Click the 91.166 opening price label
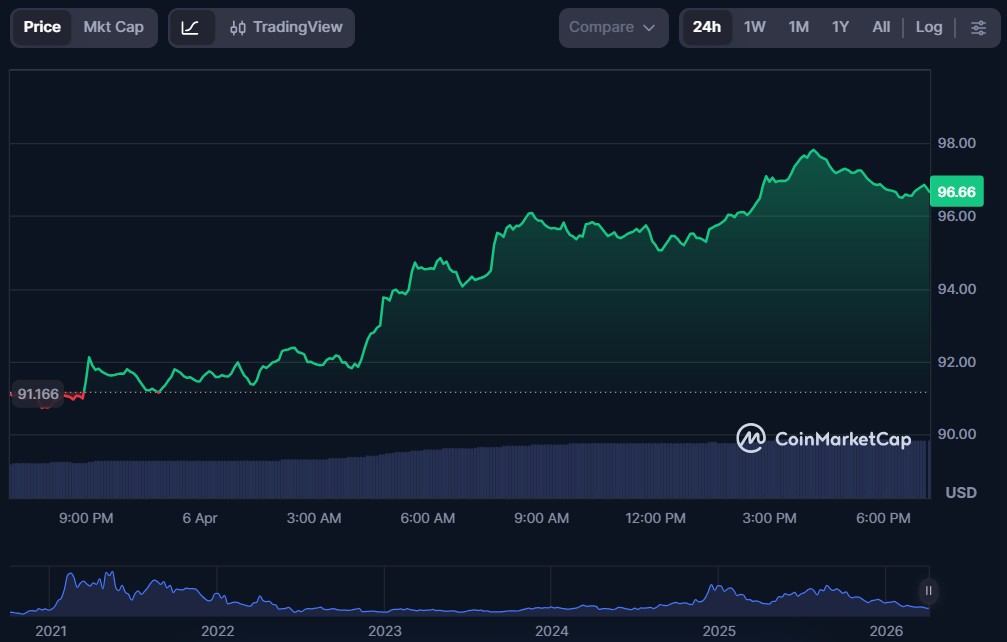Viewport: 1007px width, 642px height. 37,395
